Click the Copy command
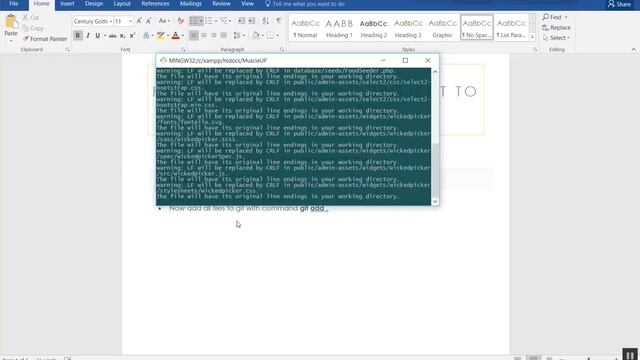This screenshot has height=360, width=640. tap(33, 28)
